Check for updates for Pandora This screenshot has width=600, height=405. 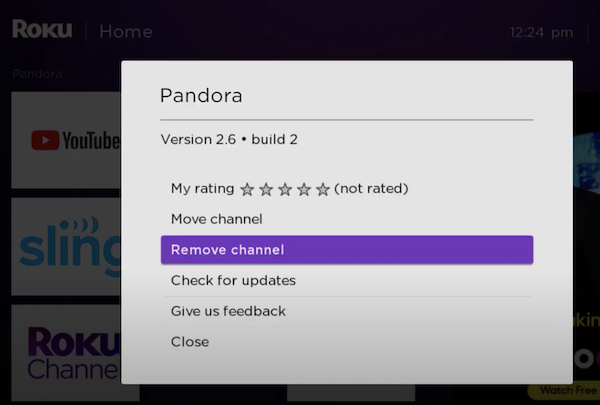[x=233, y=280]
